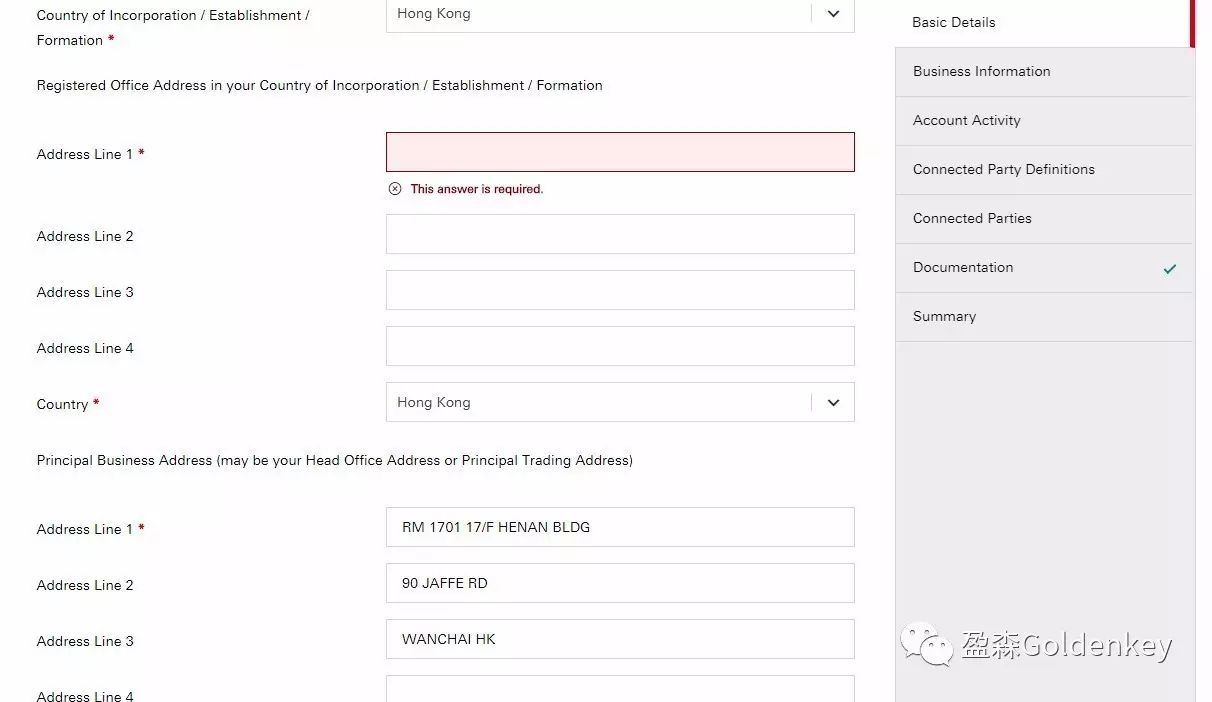This screenshot has height=702, width=1212.
Task: Click the green checkmark next to Documentation
Action: 1169,268
